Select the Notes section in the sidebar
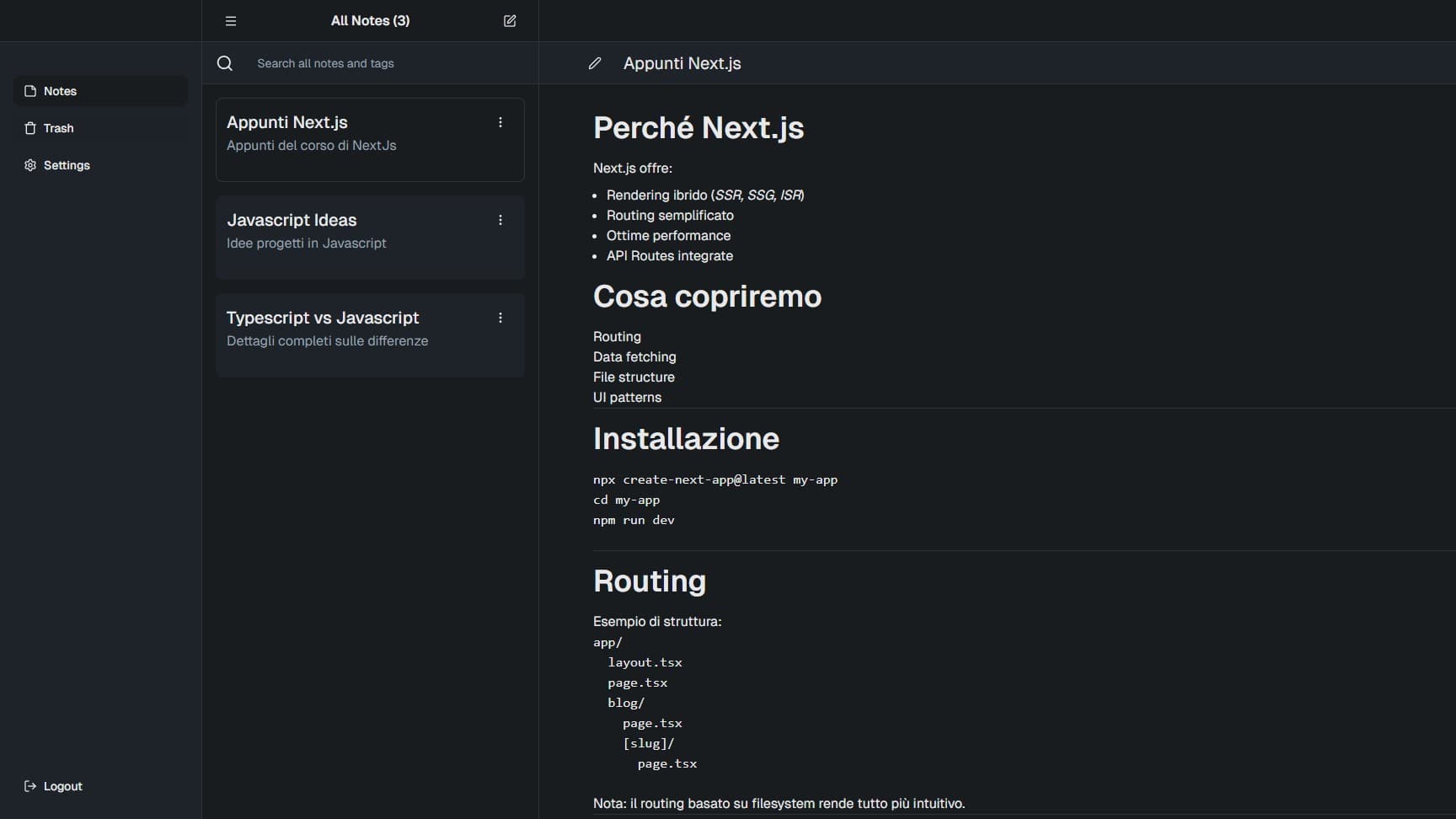 tap(60, 91)
